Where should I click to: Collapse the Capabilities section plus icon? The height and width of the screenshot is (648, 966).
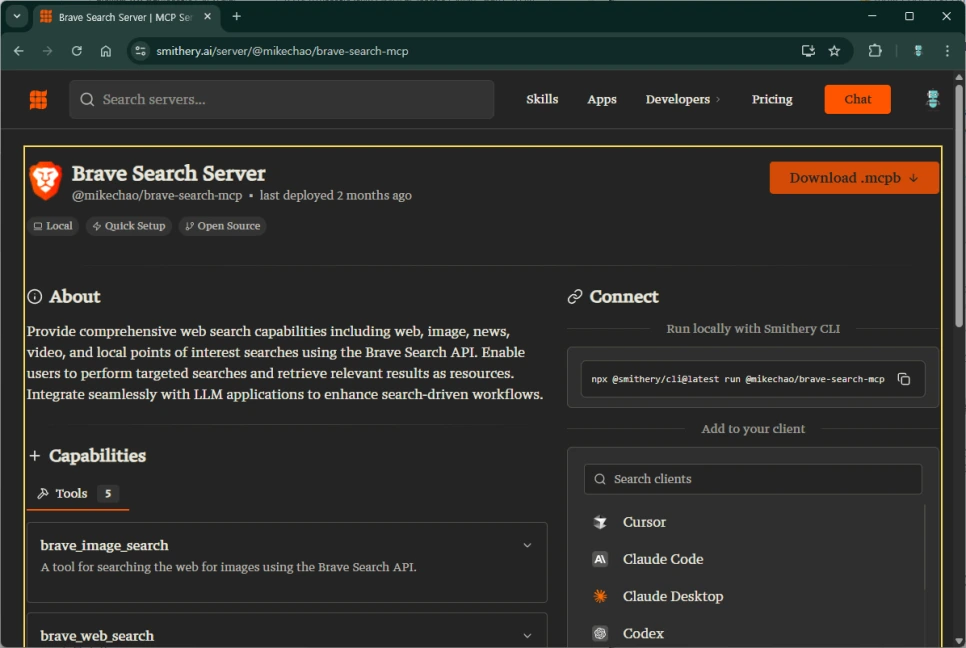point(35,456)
